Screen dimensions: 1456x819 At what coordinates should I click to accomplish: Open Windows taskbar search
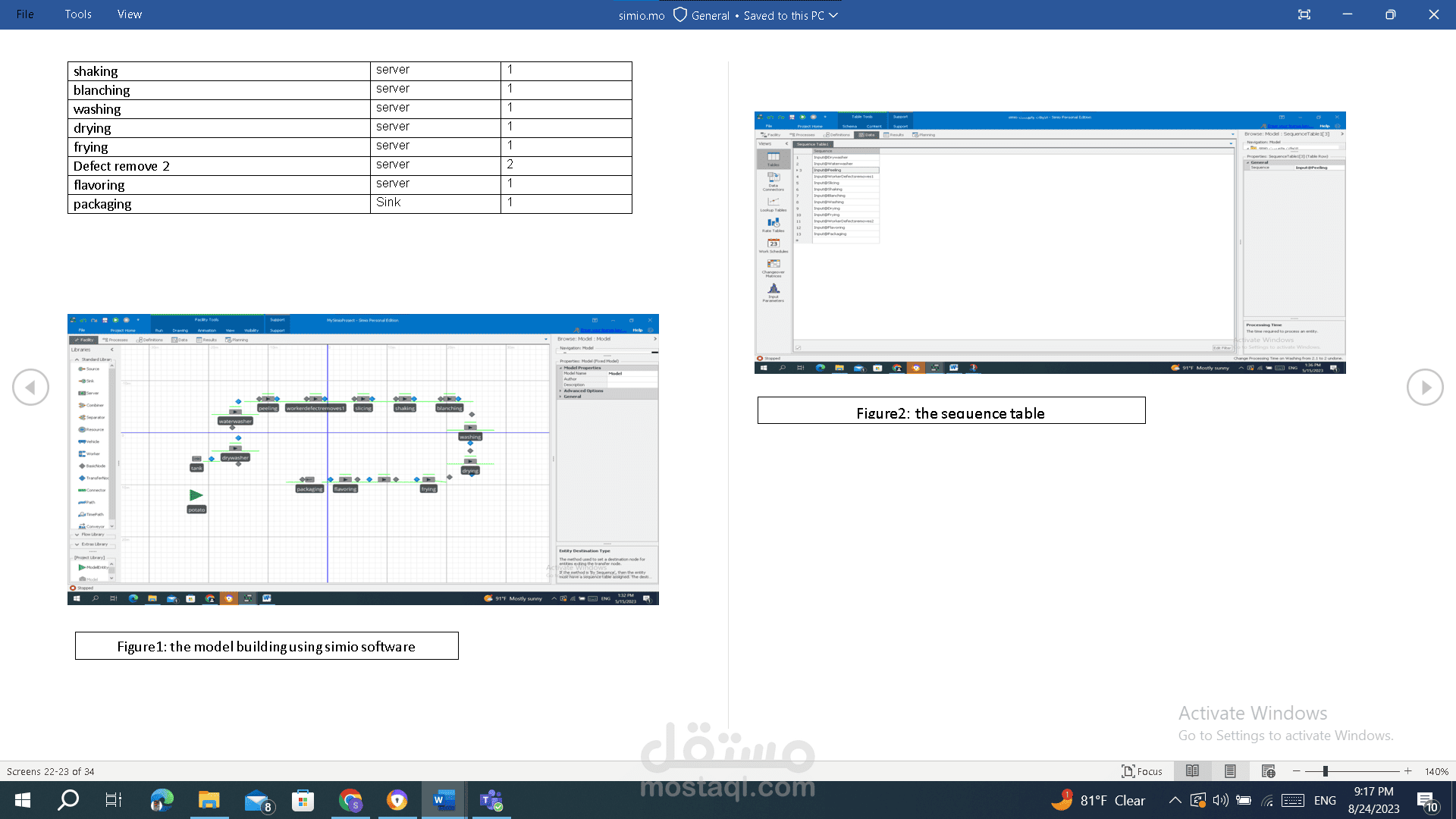[68, 800]
